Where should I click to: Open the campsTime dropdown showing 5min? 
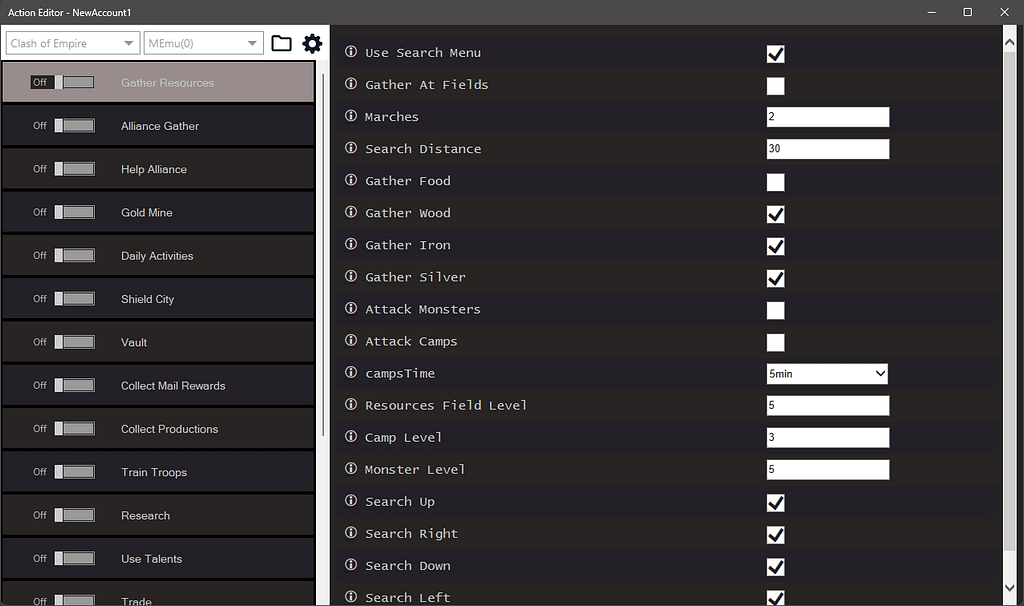coord(827,373)
